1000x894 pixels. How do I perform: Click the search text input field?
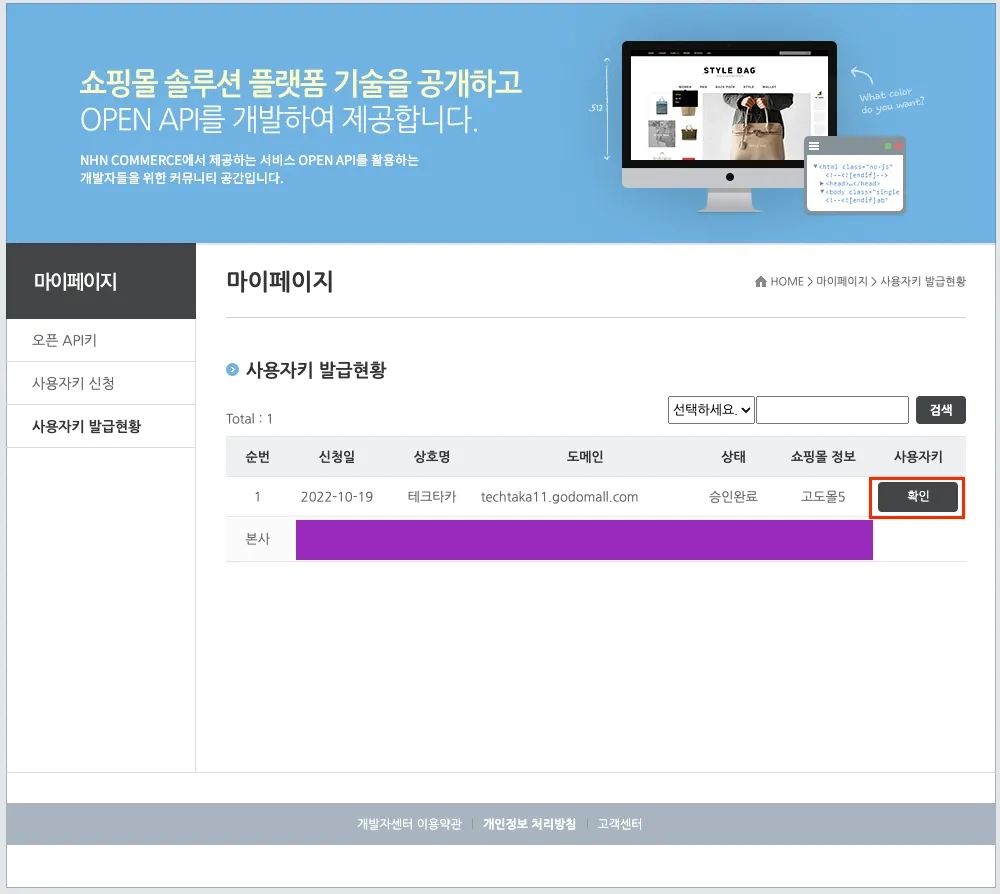(x=832, y=410)
